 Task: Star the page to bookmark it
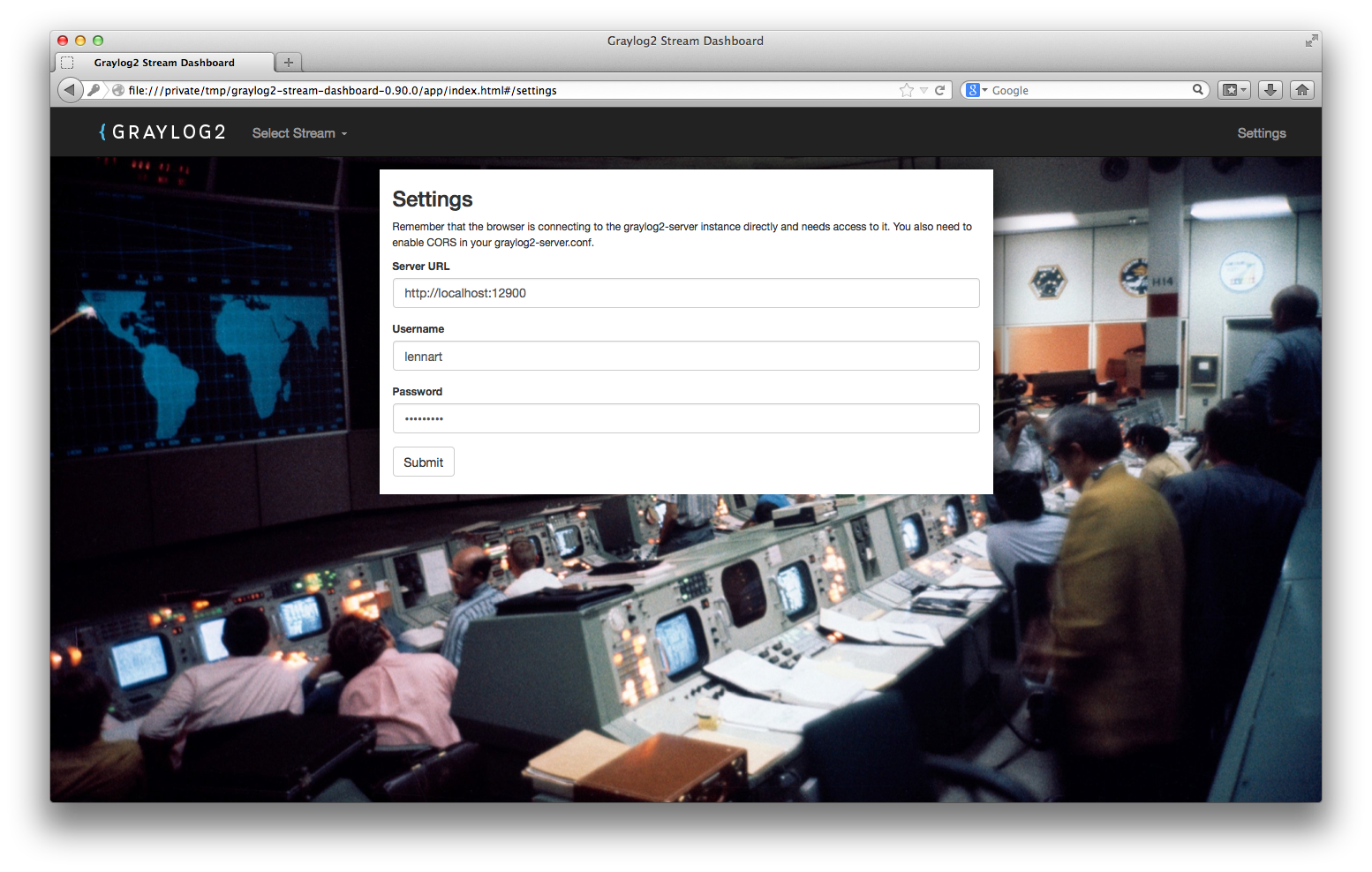point(906,89)
